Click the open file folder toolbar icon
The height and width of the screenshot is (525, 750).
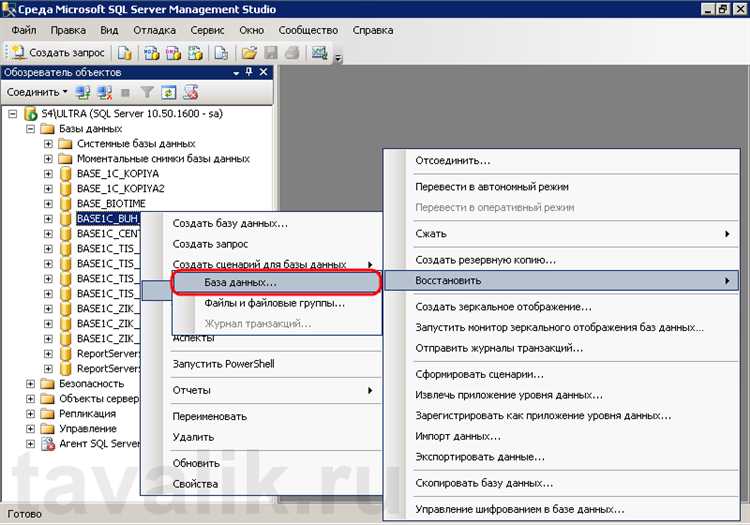(x=248, y=52)
